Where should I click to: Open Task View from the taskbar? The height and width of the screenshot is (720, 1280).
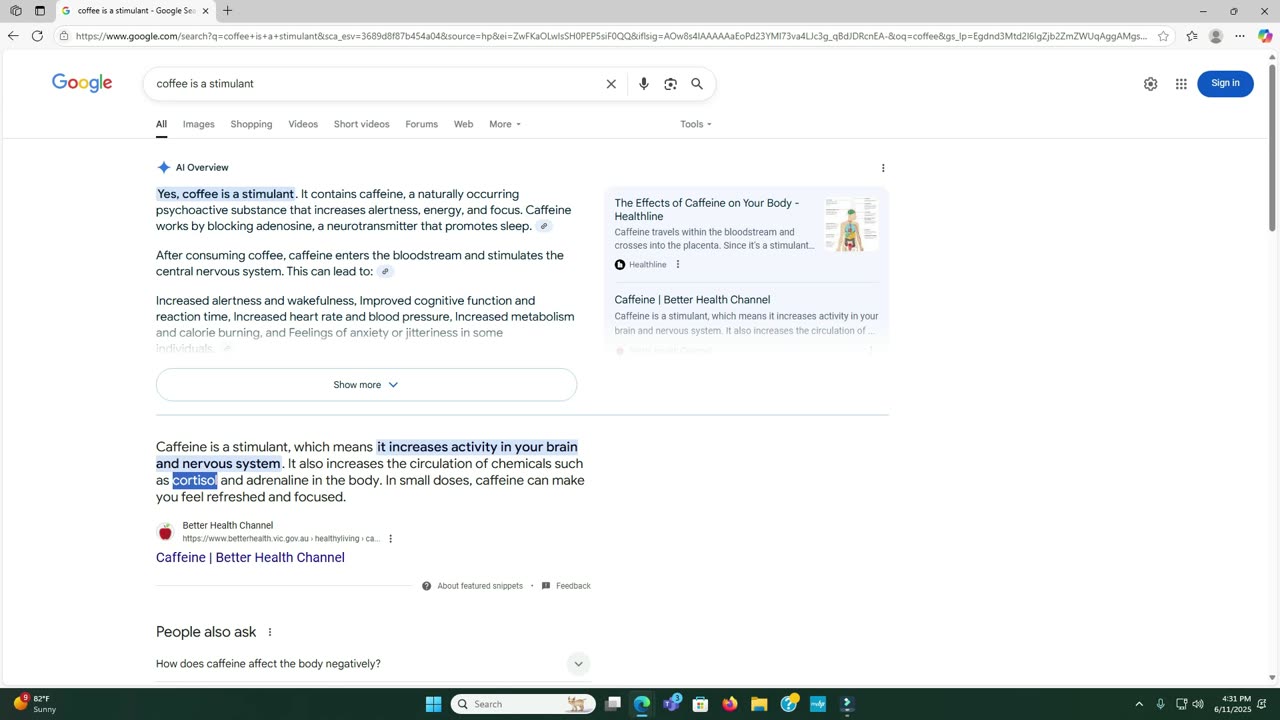(613, 704)
